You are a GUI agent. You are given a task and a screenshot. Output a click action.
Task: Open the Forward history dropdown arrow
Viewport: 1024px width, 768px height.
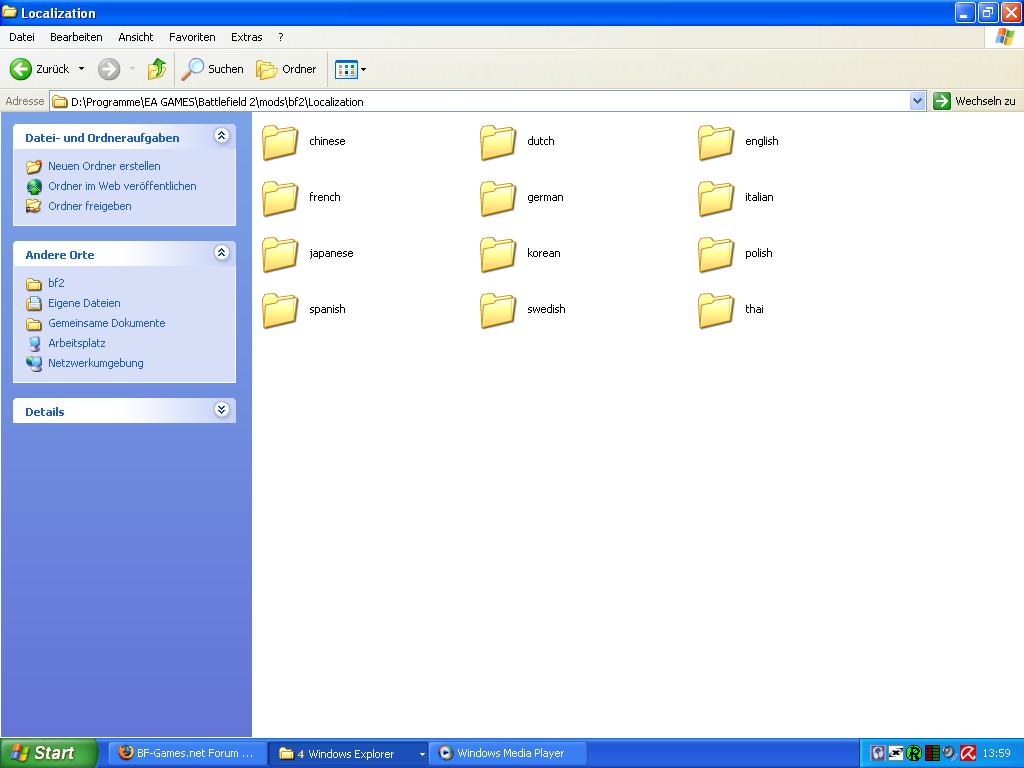coord(132,69)
